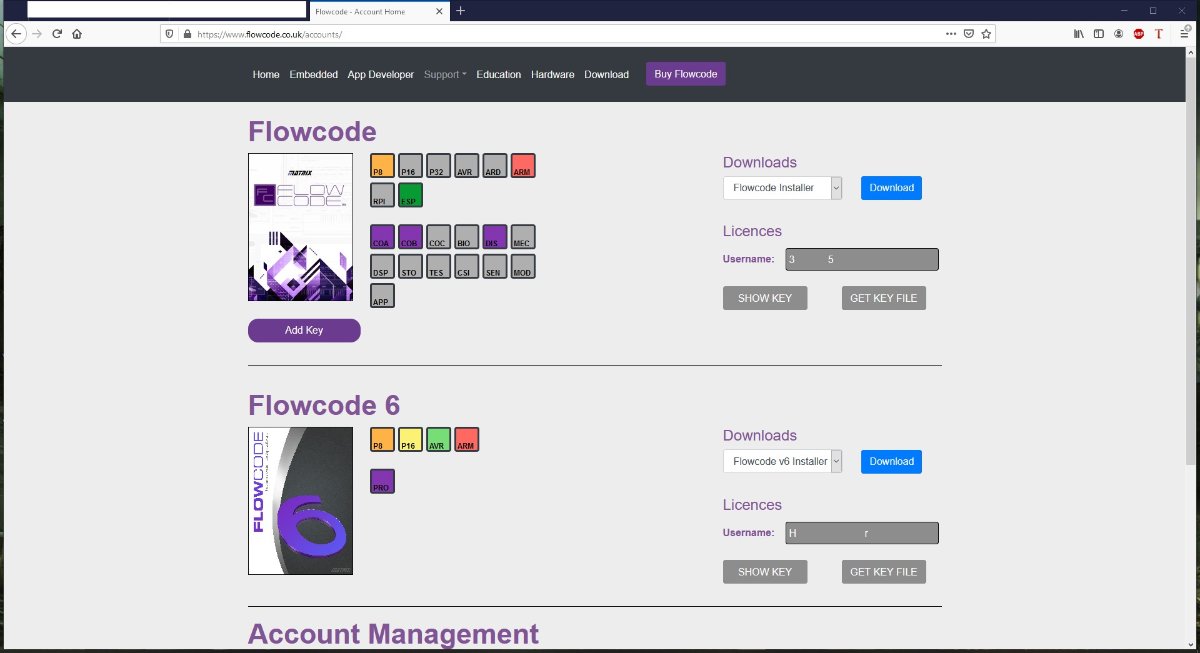The width and height of the screenshot is (1200, 653).
Task: Click the SEN component tile
Action: click(495, 266)
